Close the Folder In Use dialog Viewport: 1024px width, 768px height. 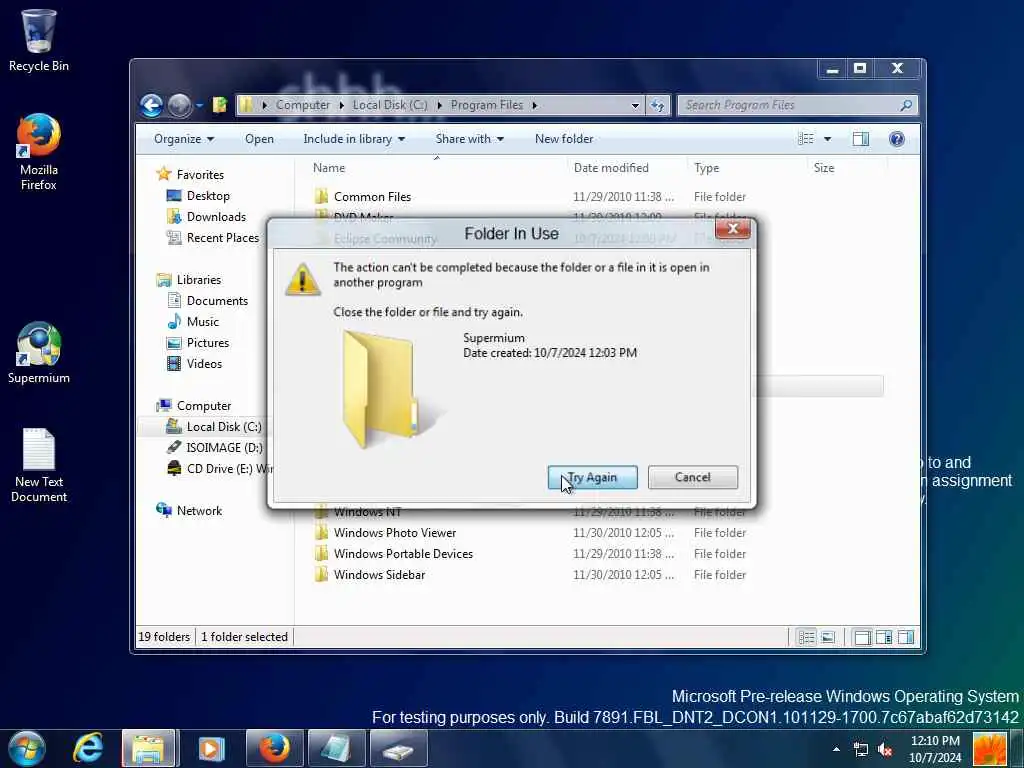click(x=733, y=229)
